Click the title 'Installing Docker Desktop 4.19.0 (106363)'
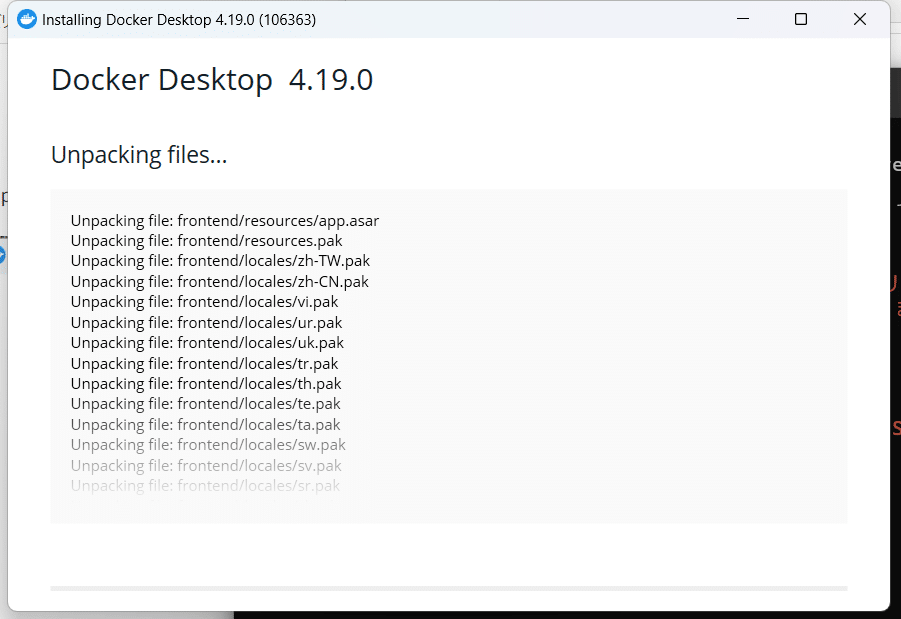 click(179, 20)
